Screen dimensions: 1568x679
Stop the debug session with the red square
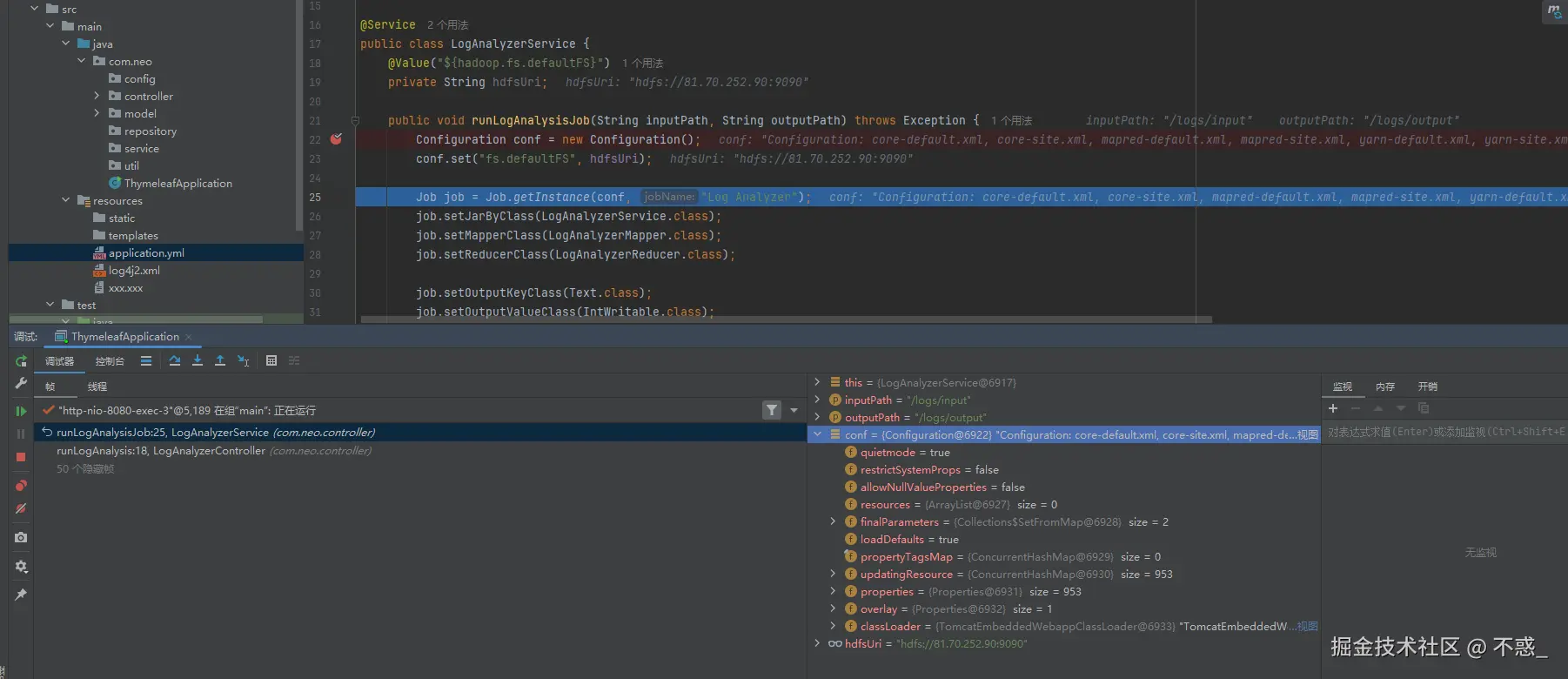point(21,457)
